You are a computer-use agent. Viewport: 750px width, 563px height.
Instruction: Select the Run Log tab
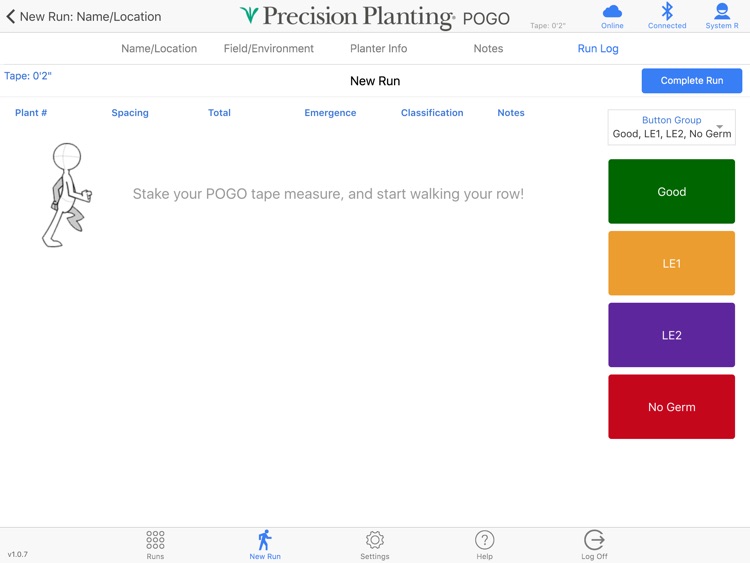(x=598, y=48)
